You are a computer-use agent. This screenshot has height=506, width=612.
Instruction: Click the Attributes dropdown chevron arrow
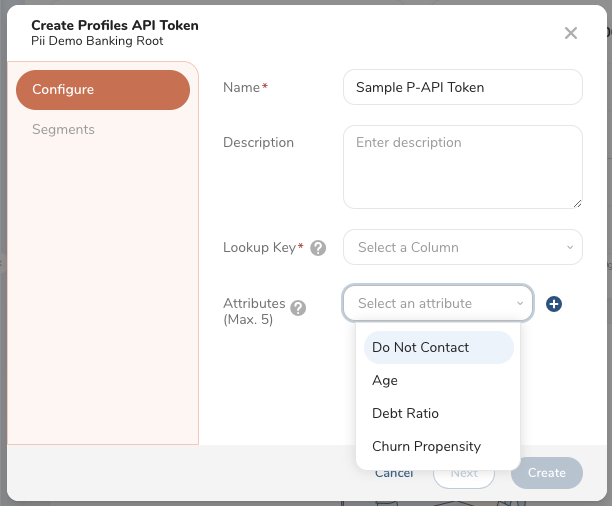520,303
